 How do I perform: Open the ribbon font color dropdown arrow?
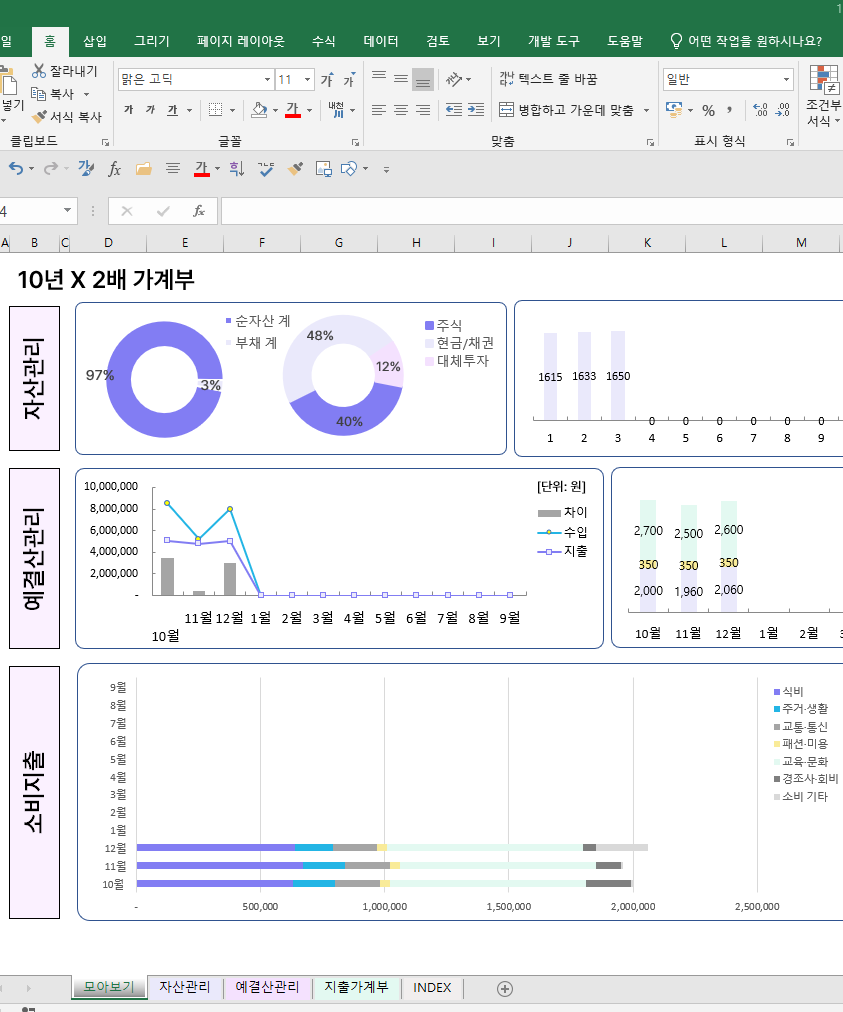(310, 110)
